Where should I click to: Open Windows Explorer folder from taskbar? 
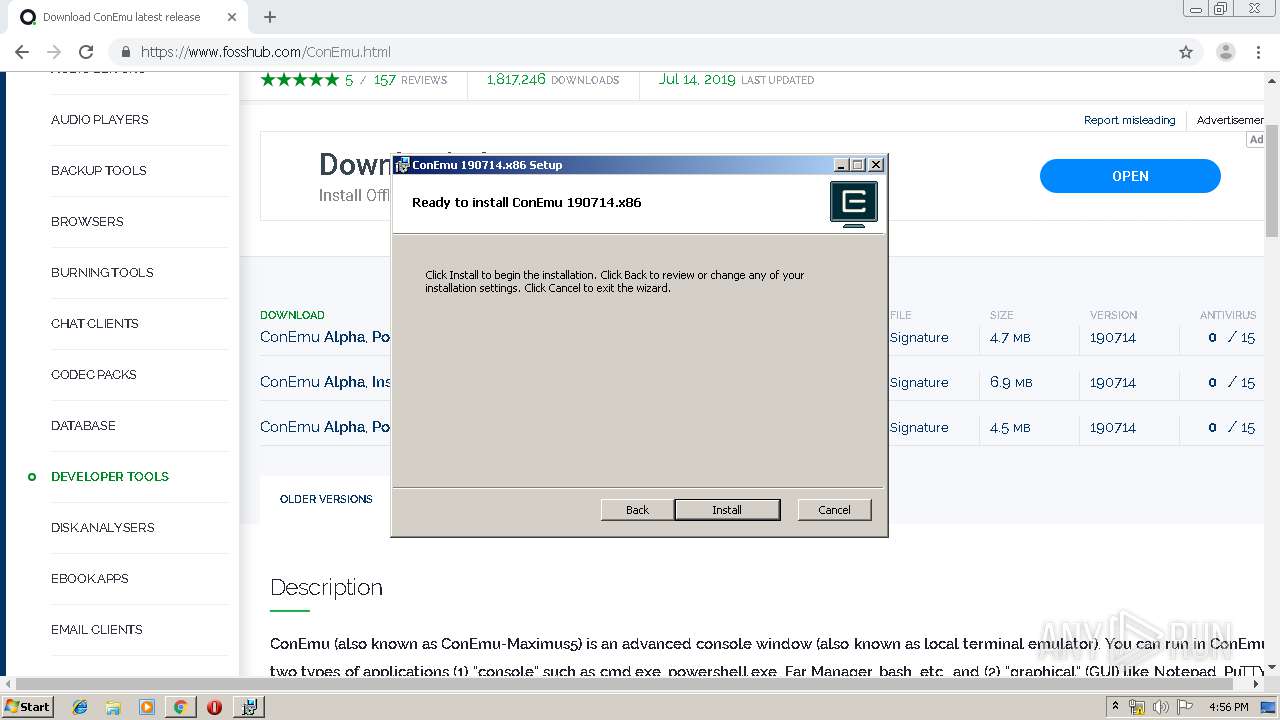(x=113, y=707)
